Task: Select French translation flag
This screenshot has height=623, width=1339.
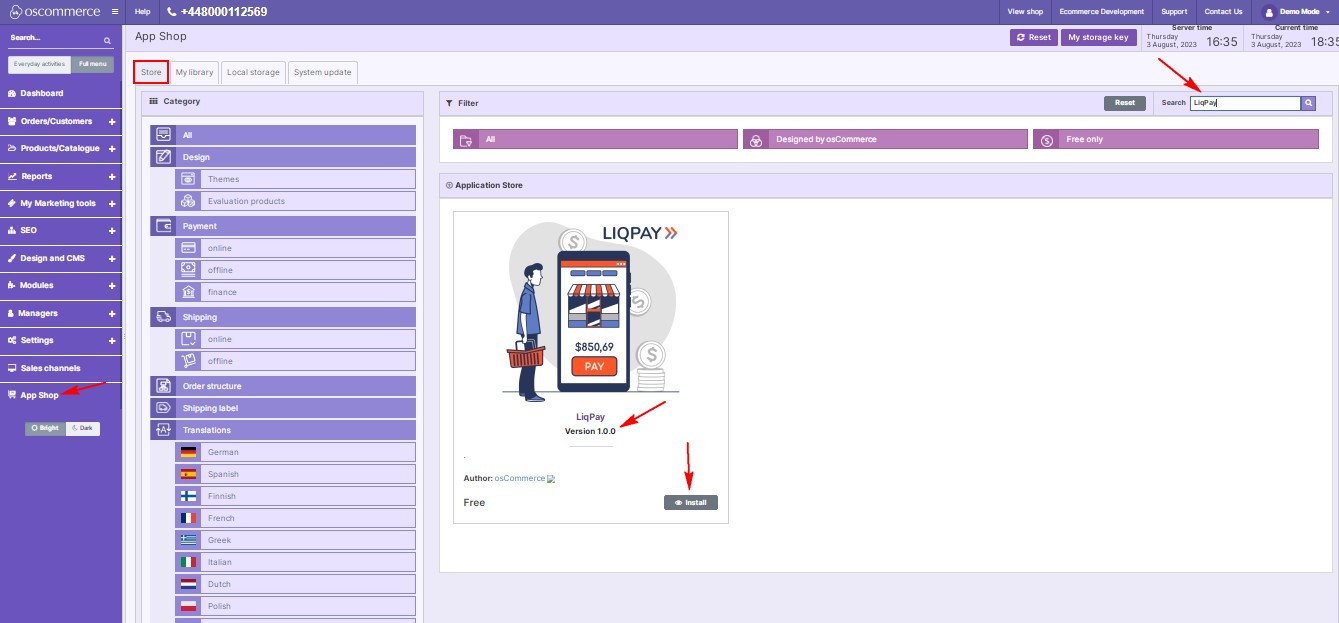Action: [188, 518]
